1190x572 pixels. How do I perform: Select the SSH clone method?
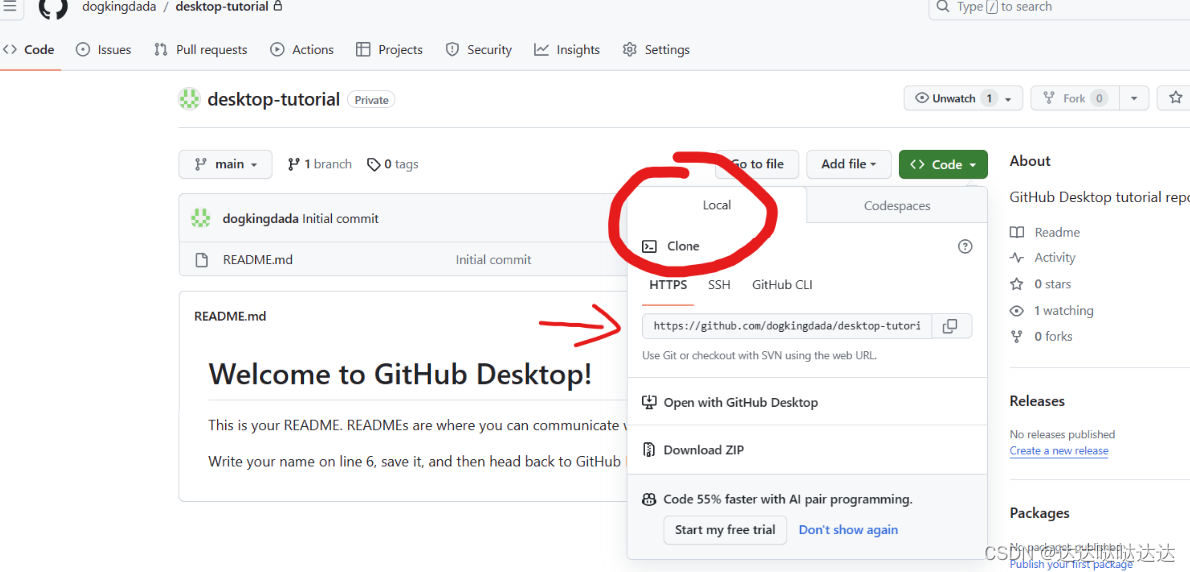[x=719, y=284]
